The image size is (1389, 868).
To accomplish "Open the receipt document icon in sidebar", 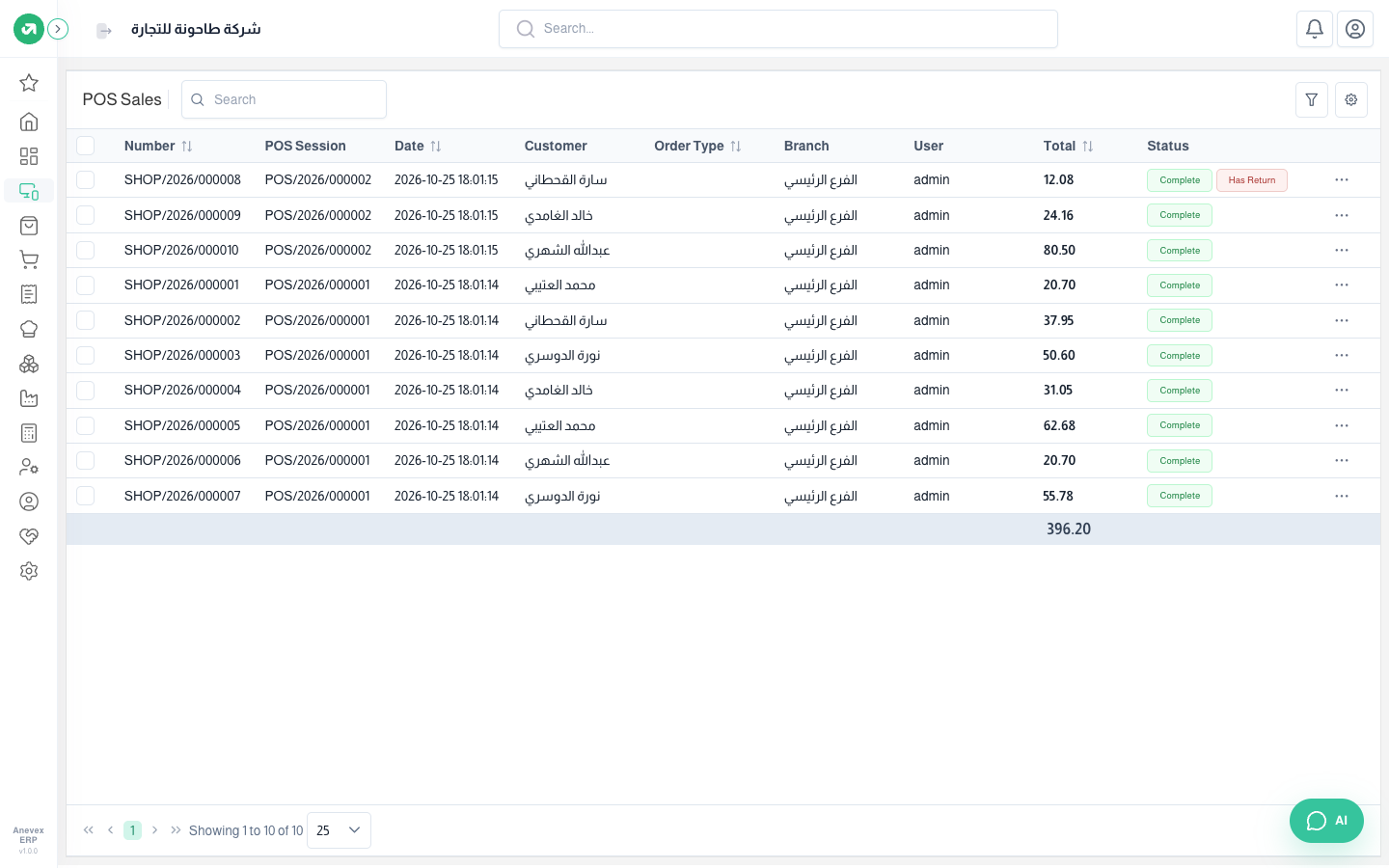I will click(29, 294).
